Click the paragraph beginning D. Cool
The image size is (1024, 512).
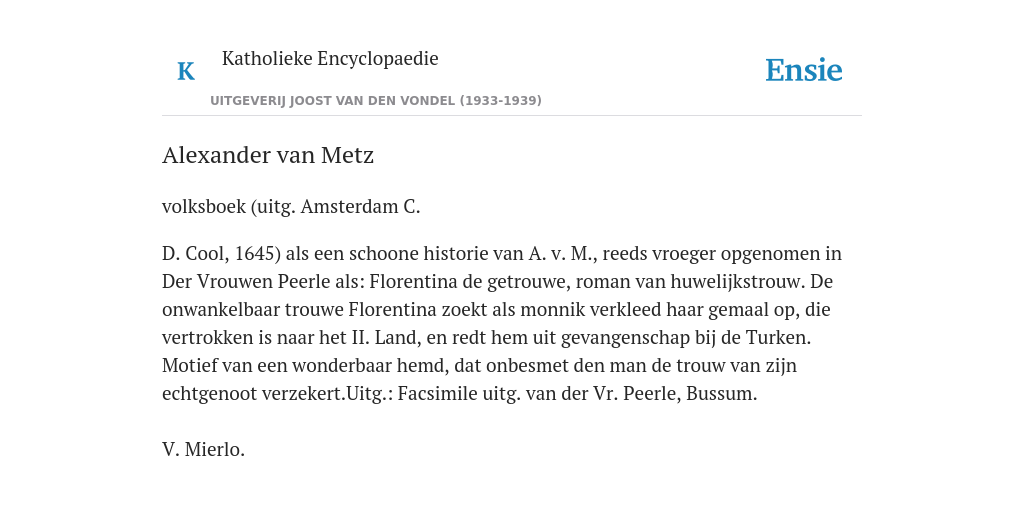(502, 323)
